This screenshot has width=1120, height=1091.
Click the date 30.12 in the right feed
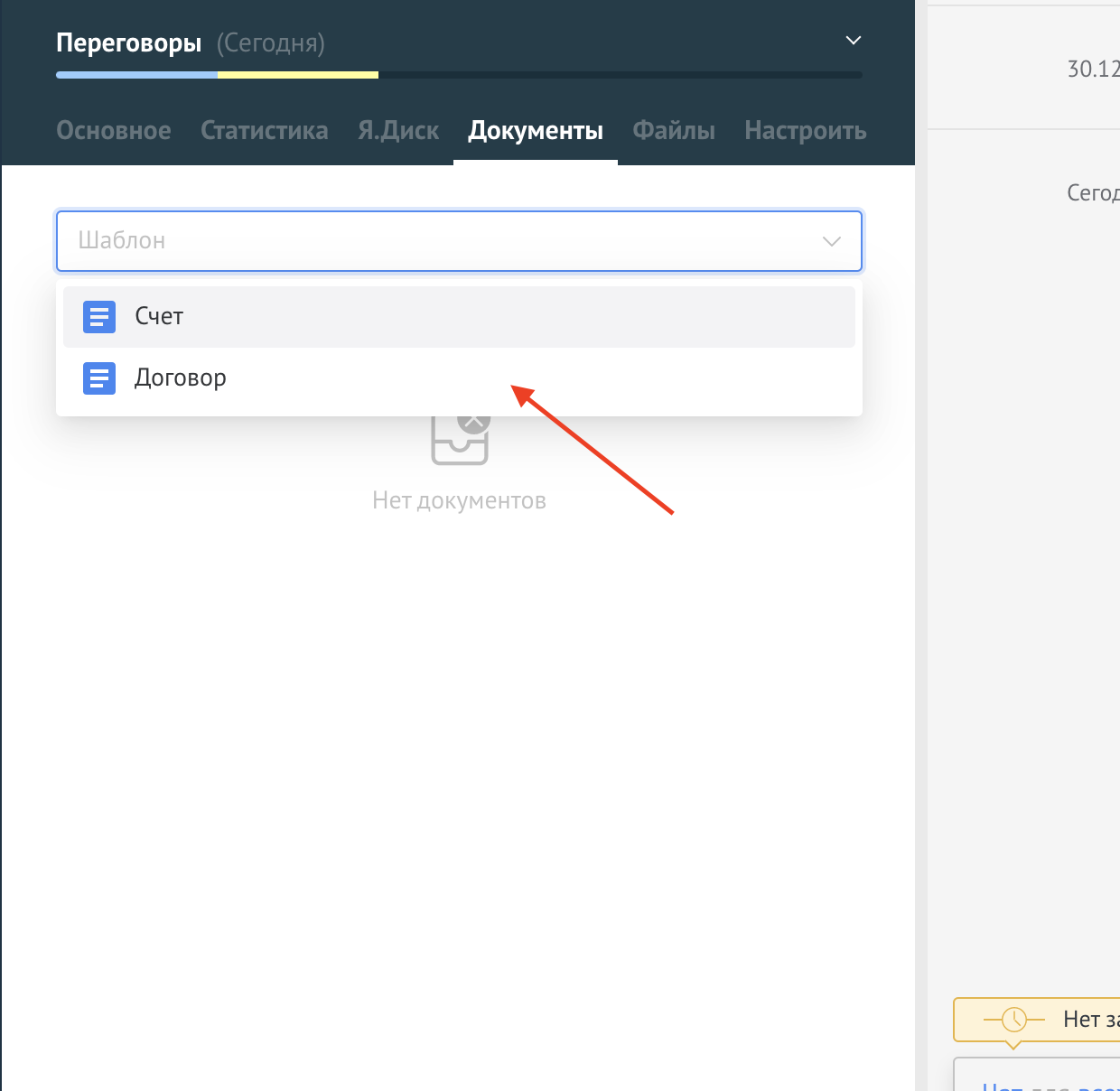[x=1093, y=69]
